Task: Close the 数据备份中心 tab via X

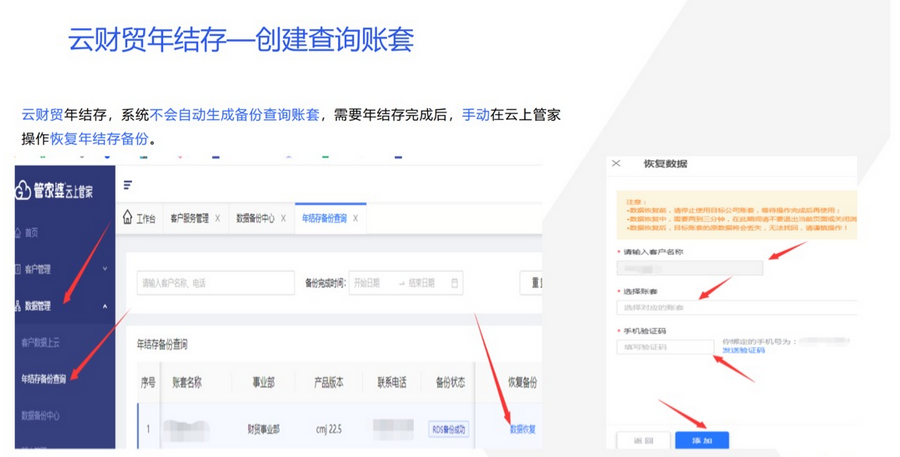Action: [283, 218]
